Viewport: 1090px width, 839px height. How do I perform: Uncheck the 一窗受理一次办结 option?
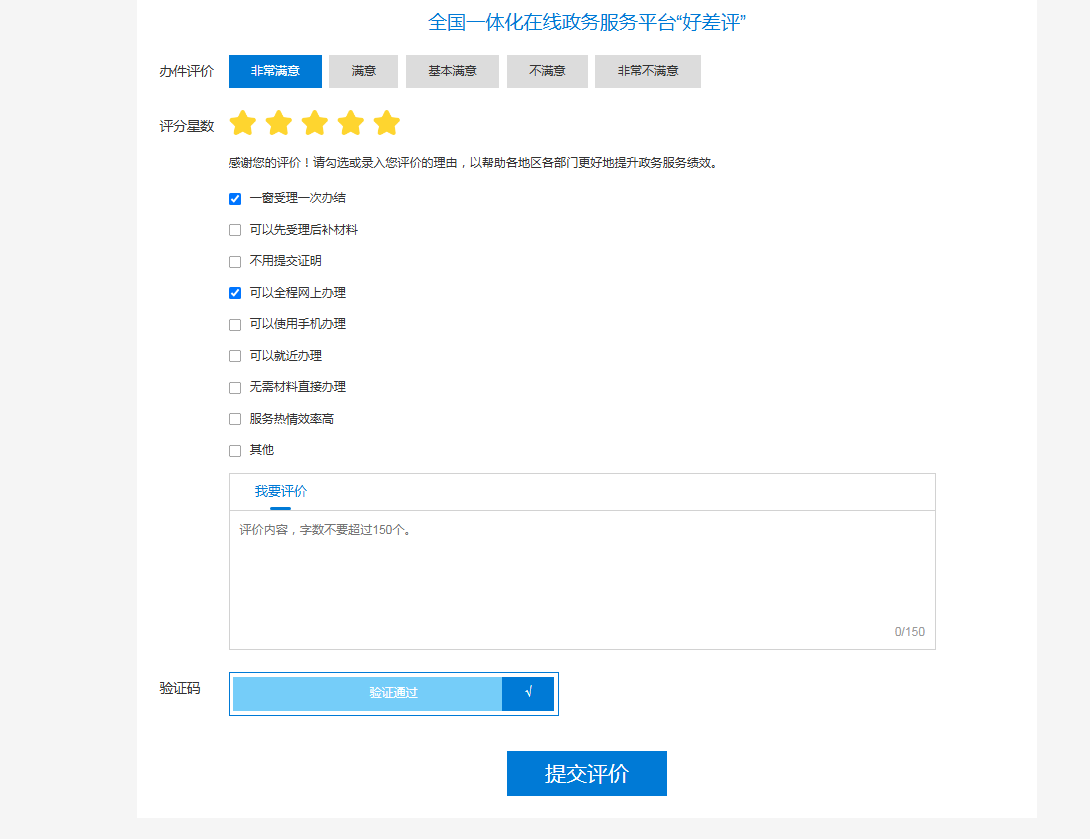coord(235,198)
